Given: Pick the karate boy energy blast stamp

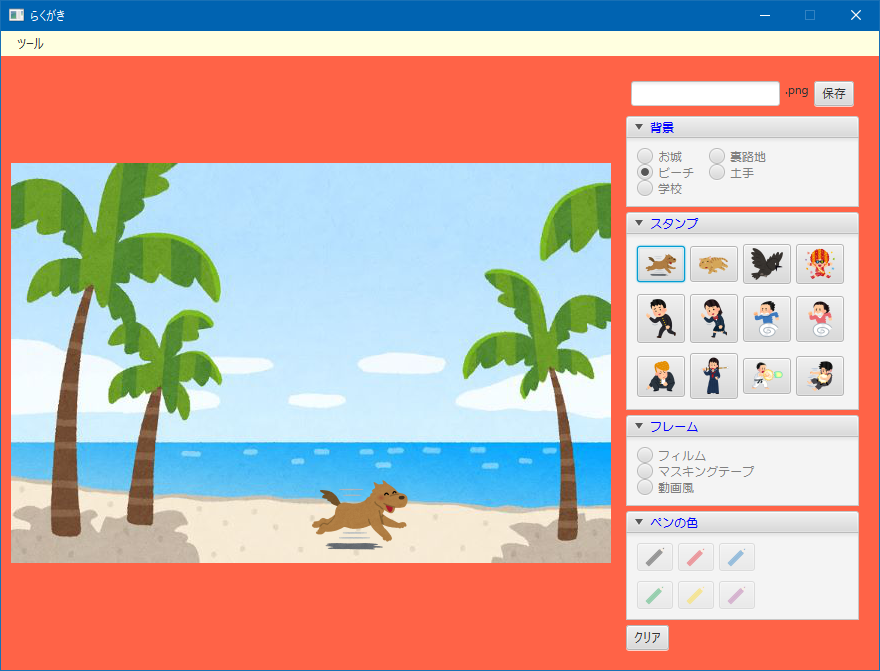Looking at the screenshot, I should [x=767, y=377].
